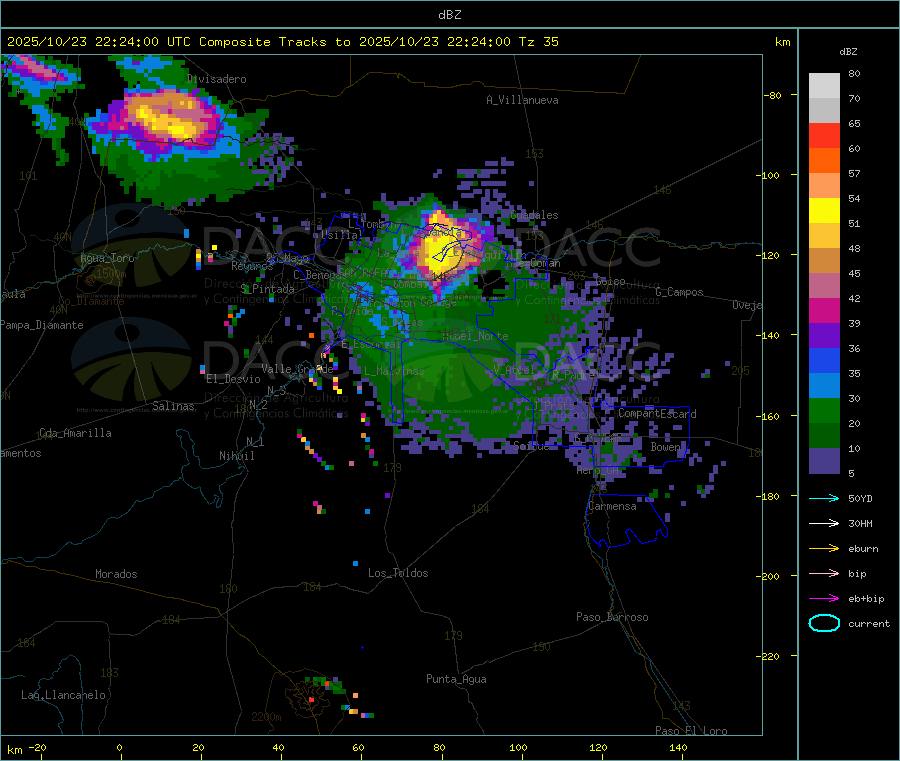Click the '100' km tick on horizontal axis
This screenshot has height=761, width=900.
tap(518, 747)
